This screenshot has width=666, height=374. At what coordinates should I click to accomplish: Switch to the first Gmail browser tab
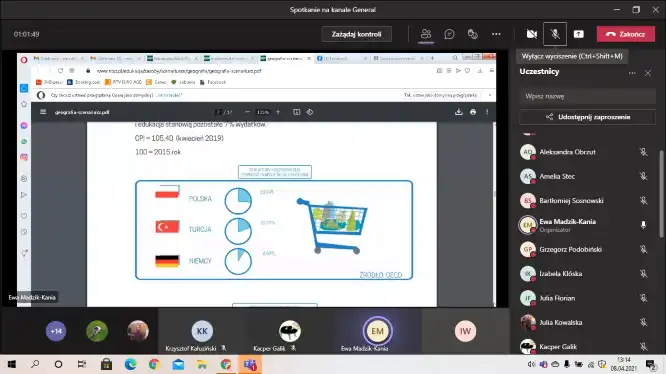click(58, 58)
